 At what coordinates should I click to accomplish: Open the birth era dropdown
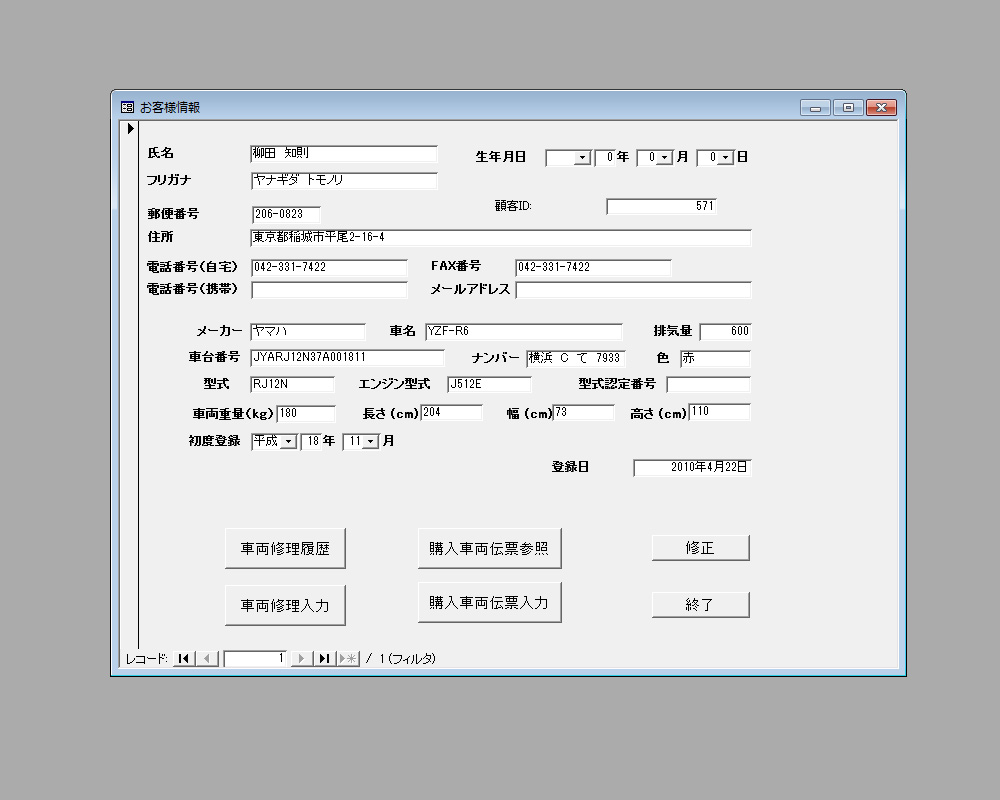(583, 158)
